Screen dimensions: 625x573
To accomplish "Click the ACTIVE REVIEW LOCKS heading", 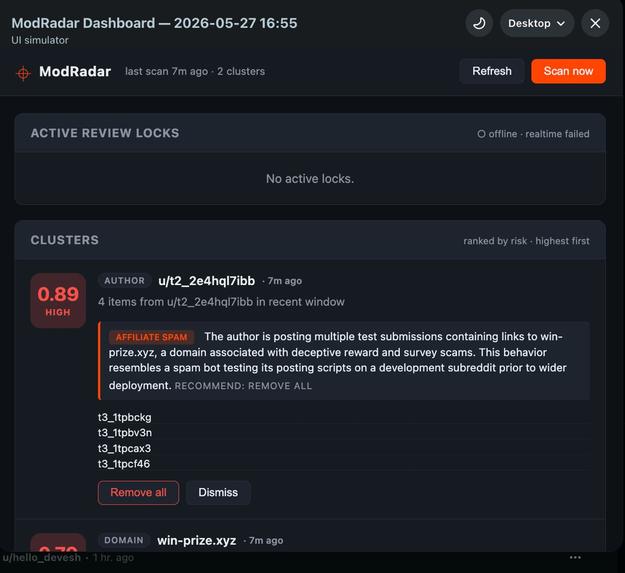I will coord(105,133).
